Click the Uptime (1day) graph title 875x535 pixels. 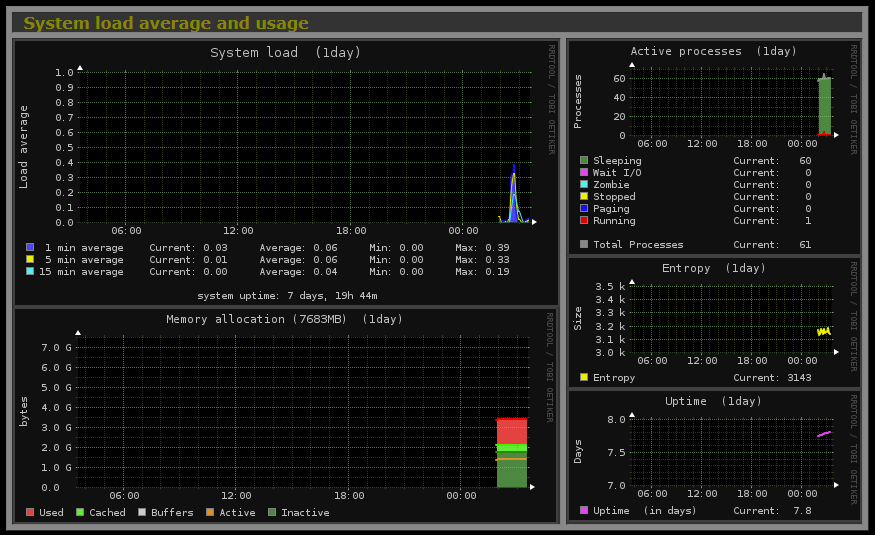[713, 401]
